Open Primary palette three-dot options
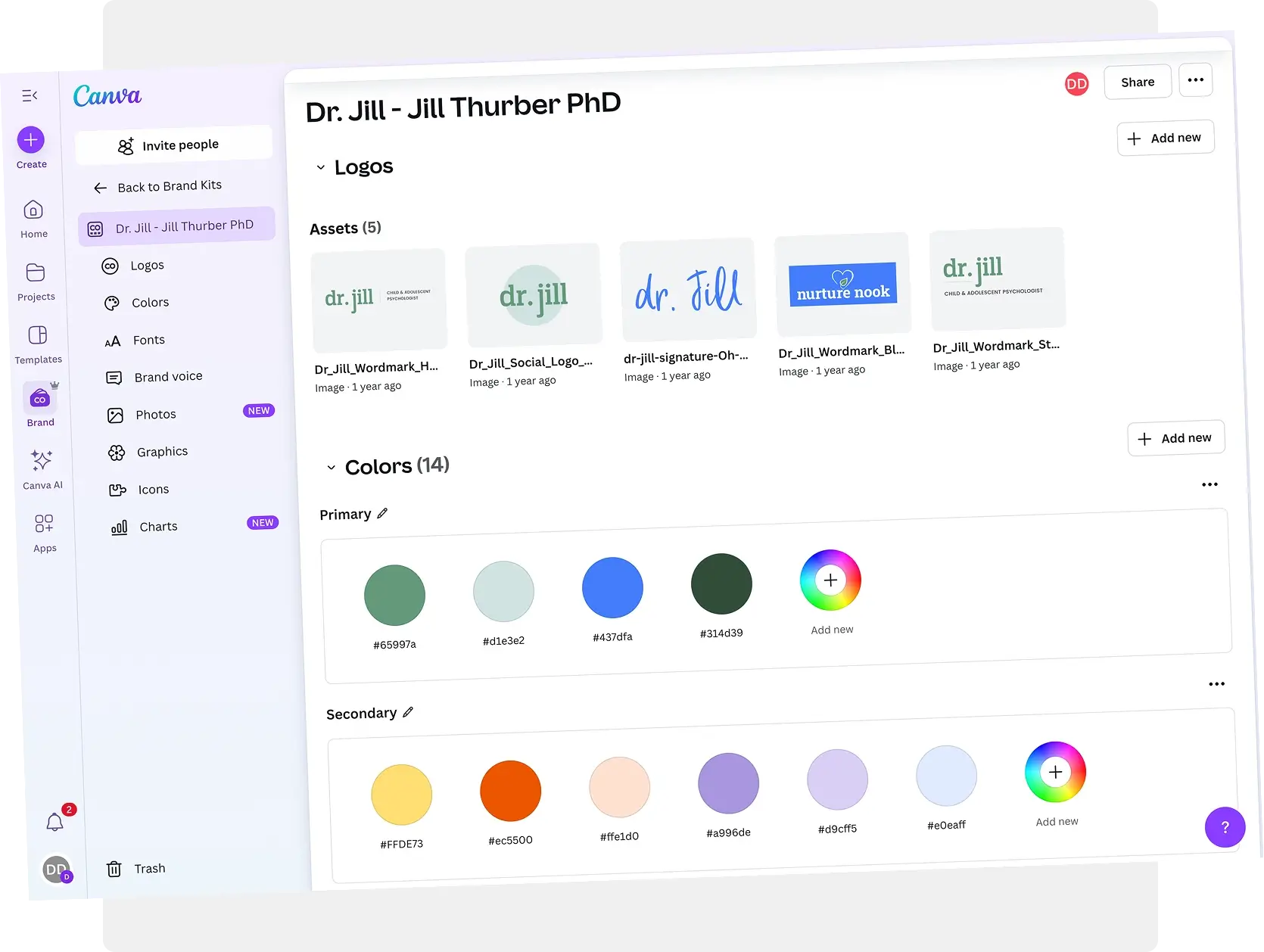The width and height of the screenshot is (1264, 952). click(x=1210, y=484)
